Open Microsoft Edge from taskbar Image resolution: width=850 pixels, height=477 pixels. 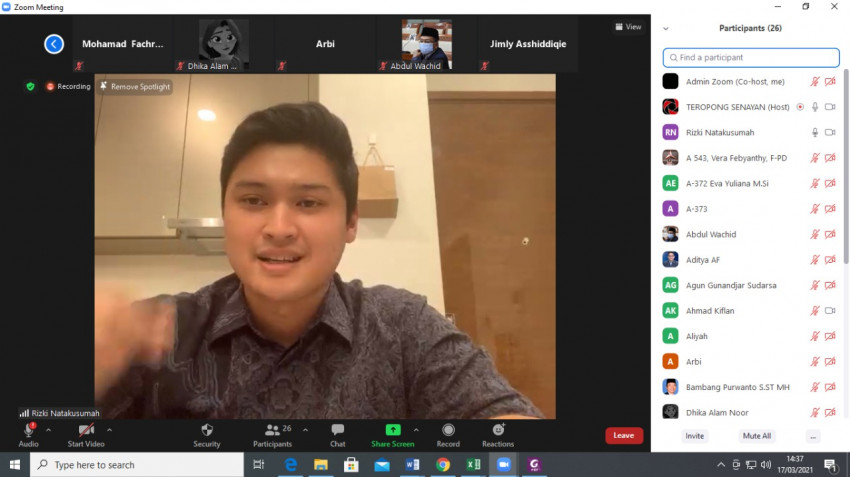pyautogui.click(x=291, y=465)
